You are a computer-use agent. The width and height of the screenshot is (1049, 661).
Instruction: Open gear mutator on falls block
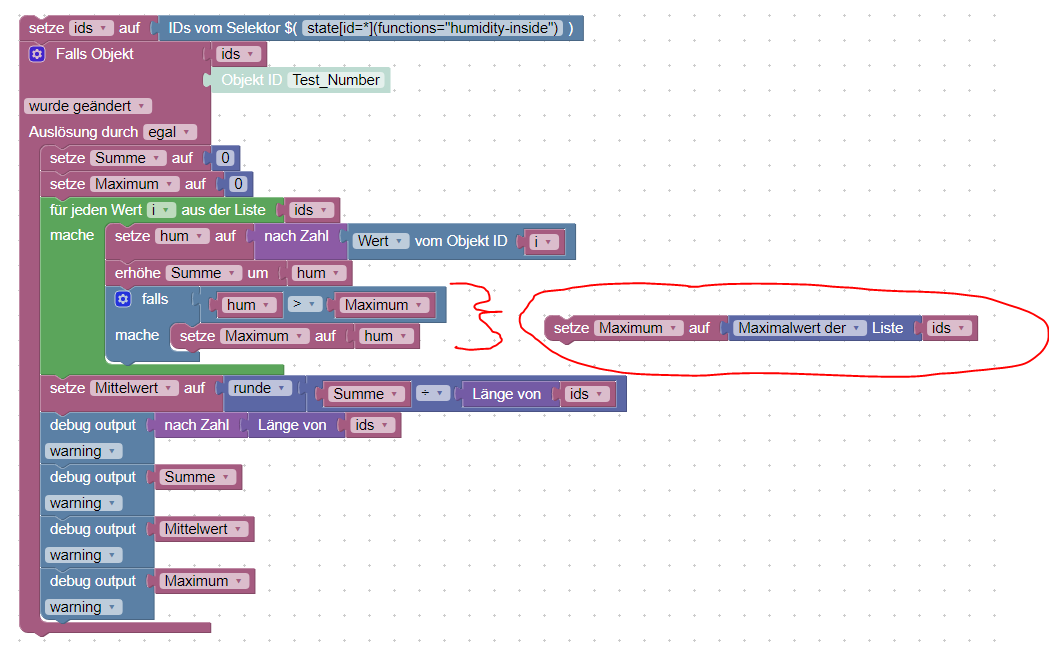point(123,299)
